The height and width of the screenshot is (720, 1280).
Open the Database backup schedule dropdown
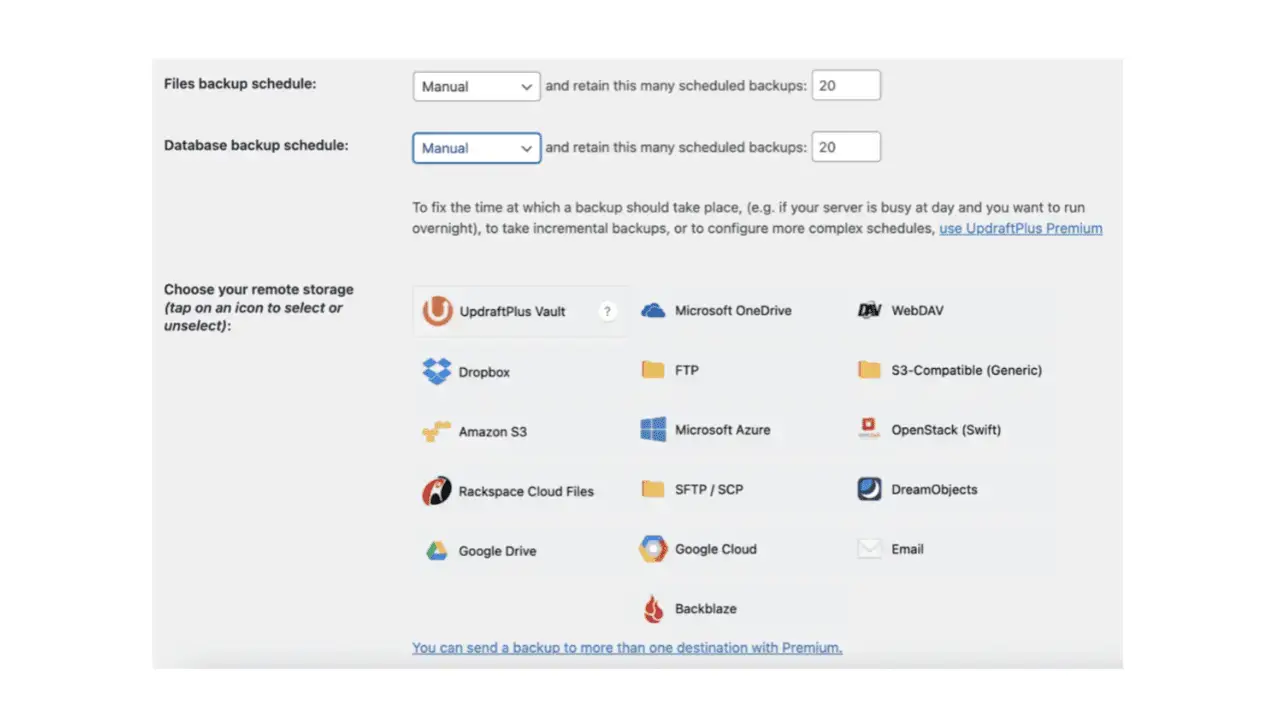pyautogui.click(x=477, y=148)
